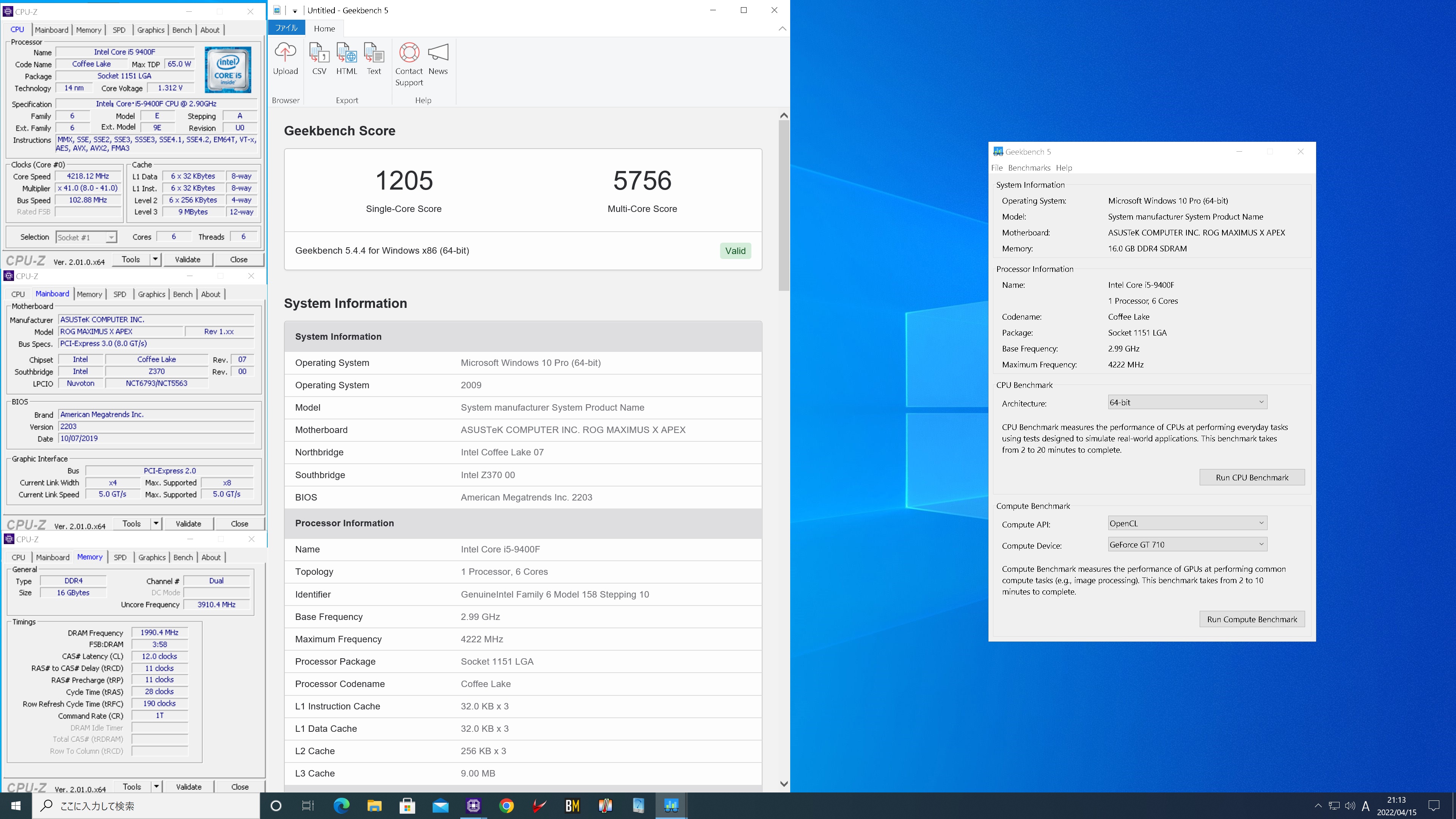Click Tools button in the Memory CPU-Z window
This screenshot has height=819, width=1456.
click(132, 786)
